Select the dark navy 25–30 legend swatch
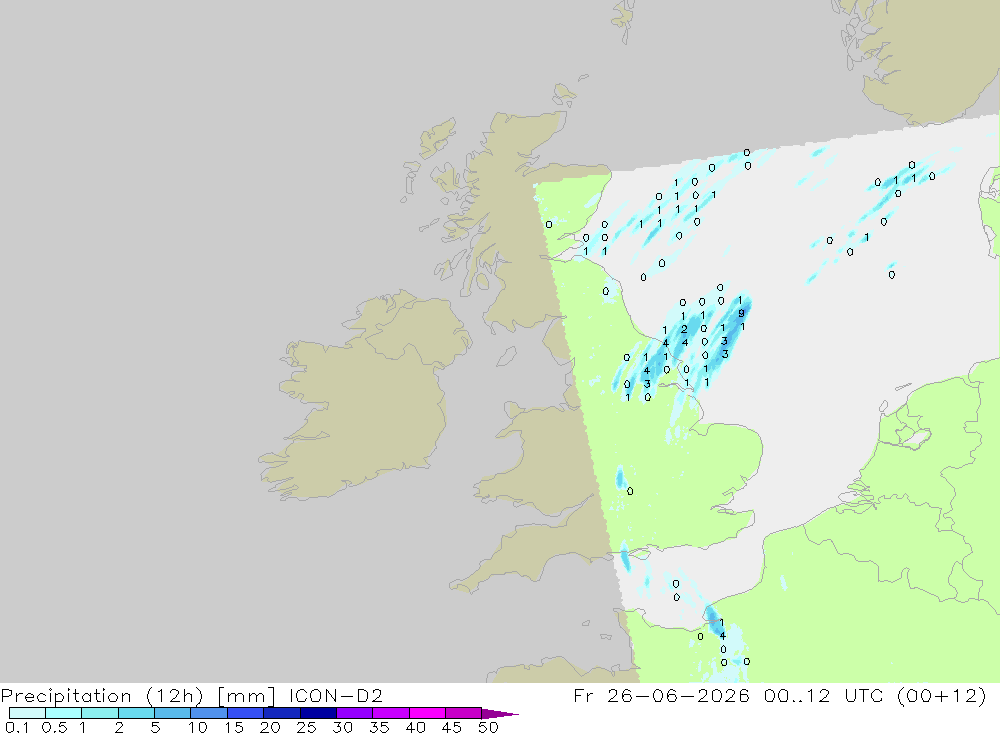 coord(318,713)
